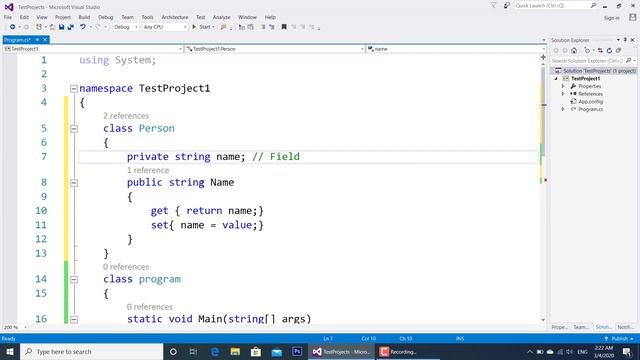This screenshot has height=360, width=640.
Task: Open the action center notification icon
Action: pyautogui.click(x=627, y=351)
